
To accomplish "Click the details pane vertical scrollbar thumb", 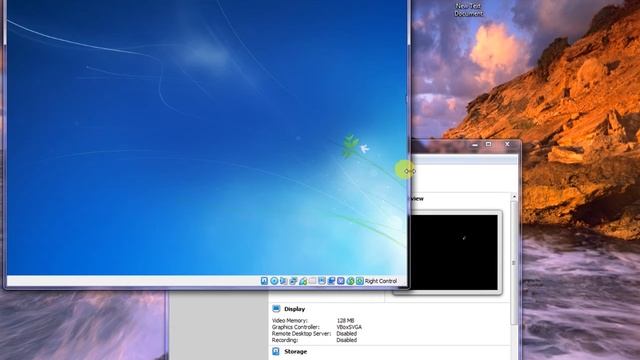I will (514, 262).
